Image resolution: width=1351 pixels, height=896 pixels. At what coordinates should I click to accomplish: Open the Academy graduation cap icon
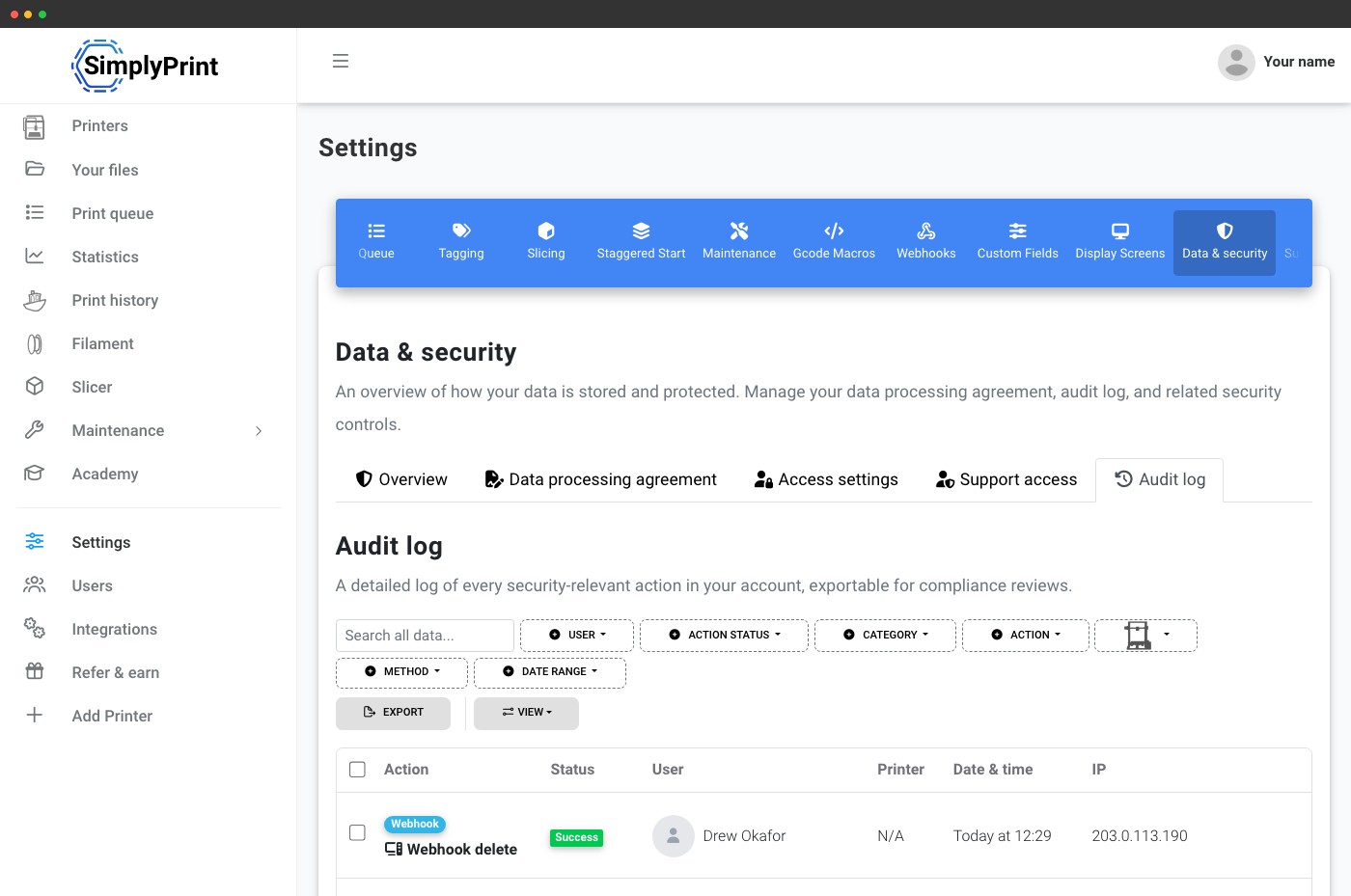(35, 473)
